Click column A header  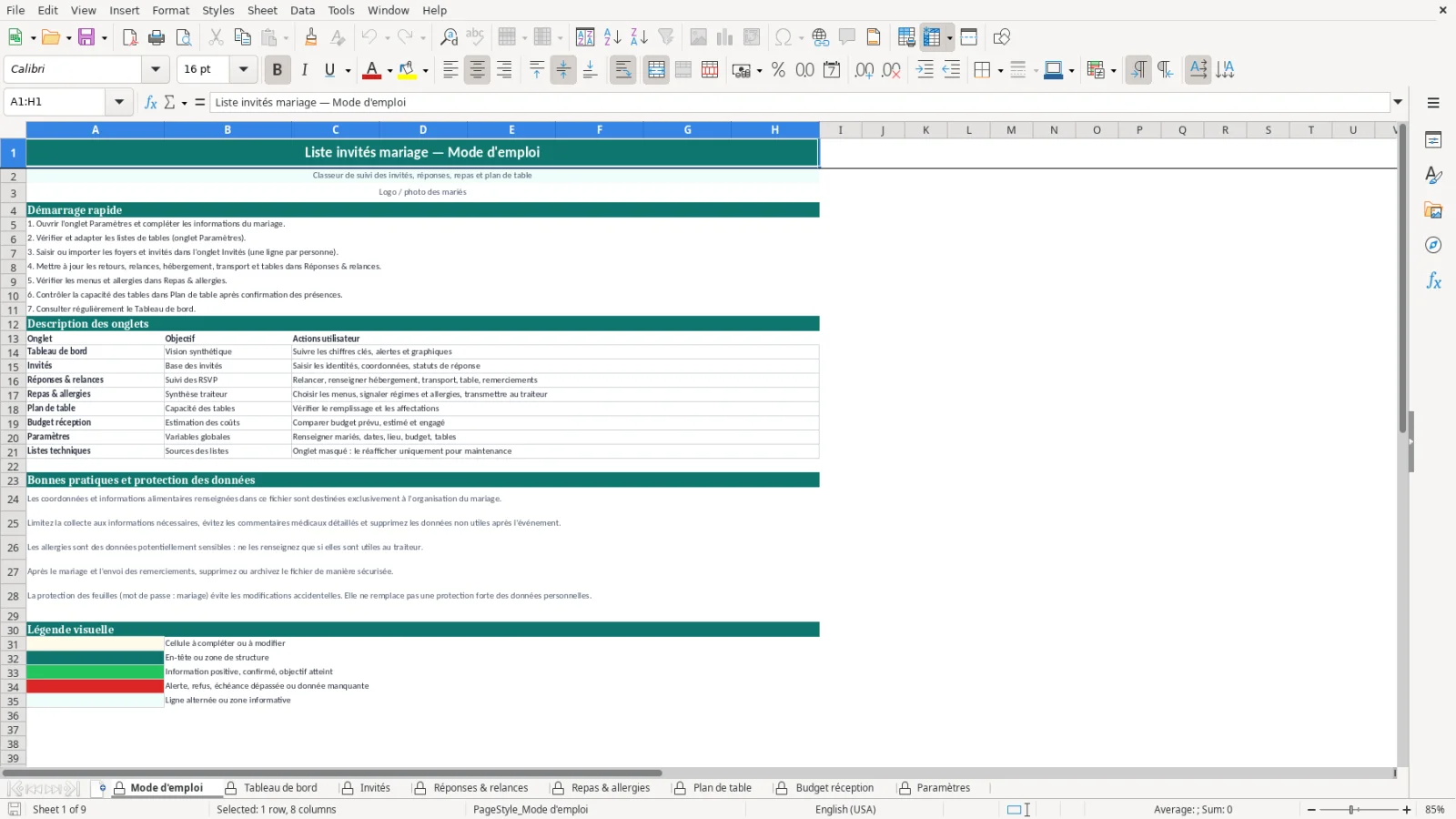[95, 130]
